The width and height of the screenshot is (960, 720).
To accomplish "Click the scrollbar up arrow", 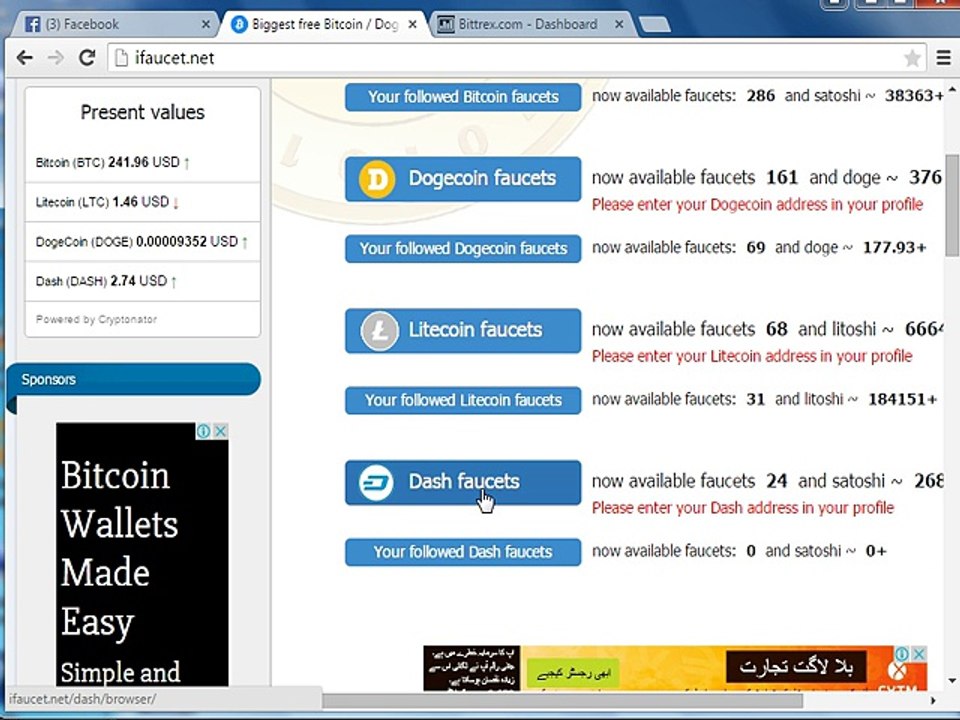I will click(x=953, y=89).
